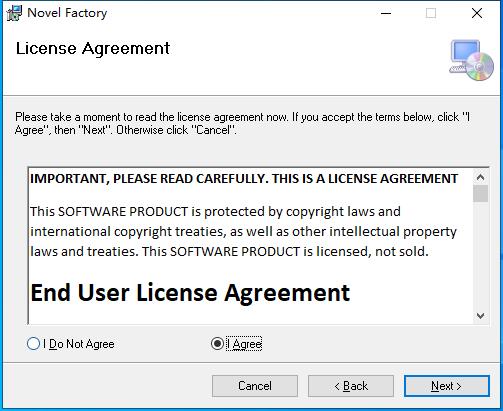Click the End User License Agreement heading

click(190, 293)
